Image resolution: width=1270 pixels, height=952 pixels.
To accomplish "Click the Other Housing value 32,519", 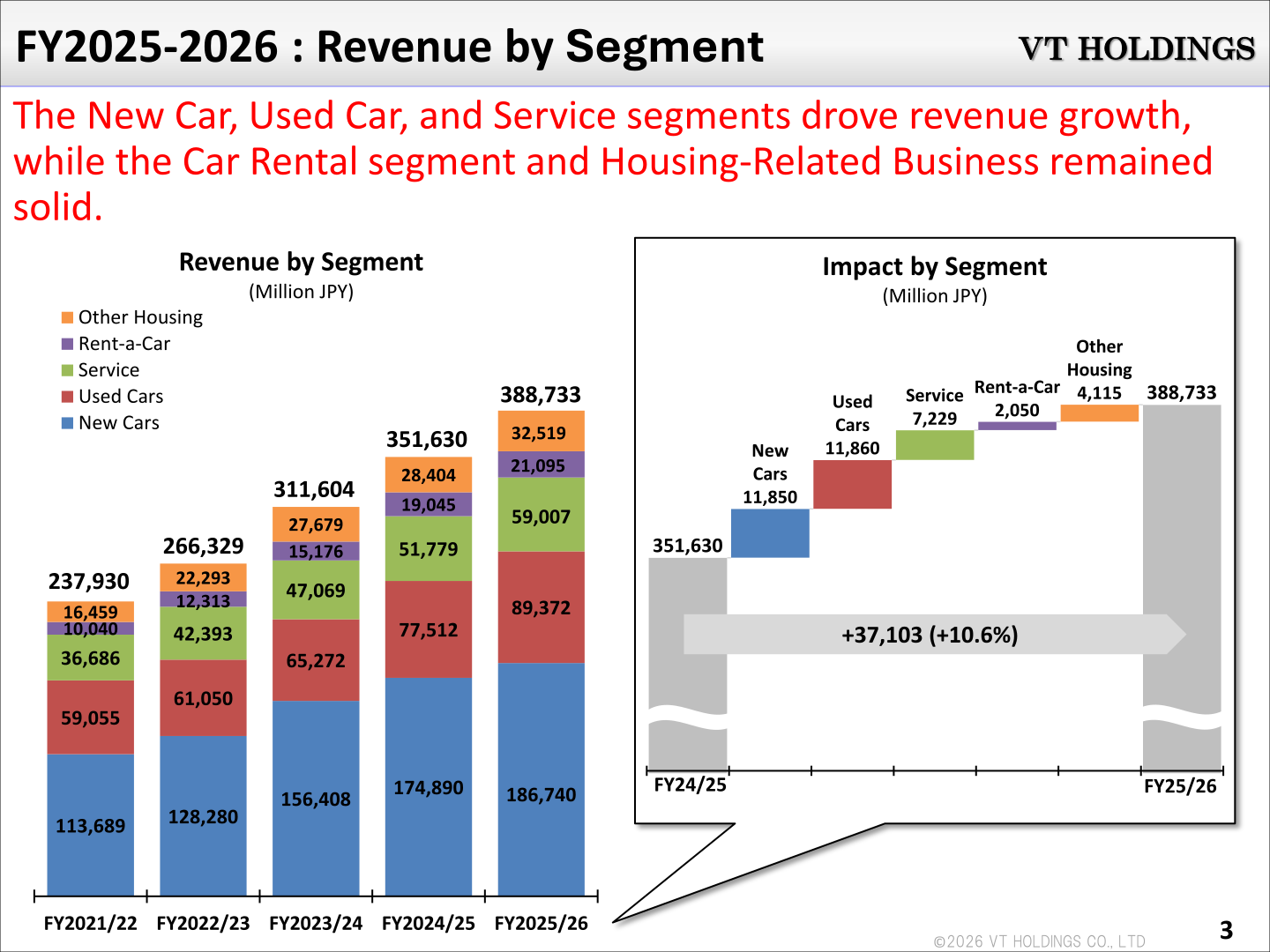I will (x=539, y=433).
